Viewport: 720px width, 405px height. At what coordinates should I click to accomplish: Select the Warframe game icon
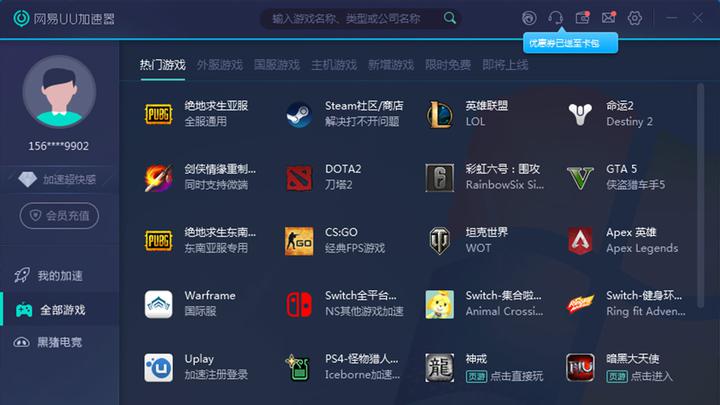coord(158,304)
